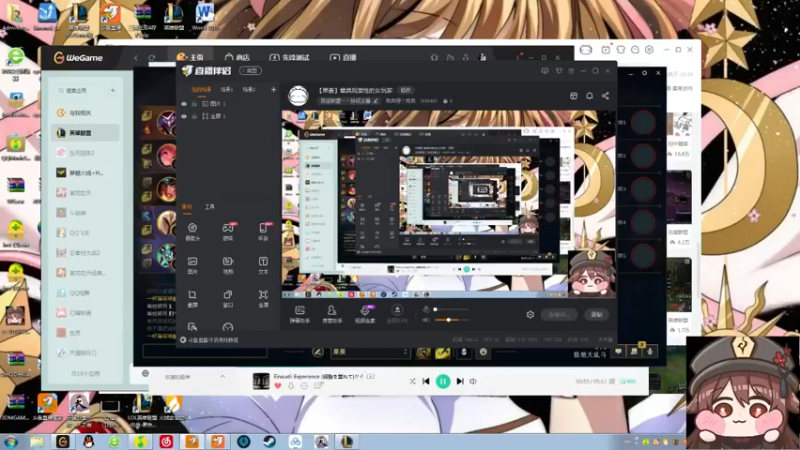This screenshot has width=800, height=450.
Task: Click the rune edit pencil in the League client
Action: pos(318,352)
